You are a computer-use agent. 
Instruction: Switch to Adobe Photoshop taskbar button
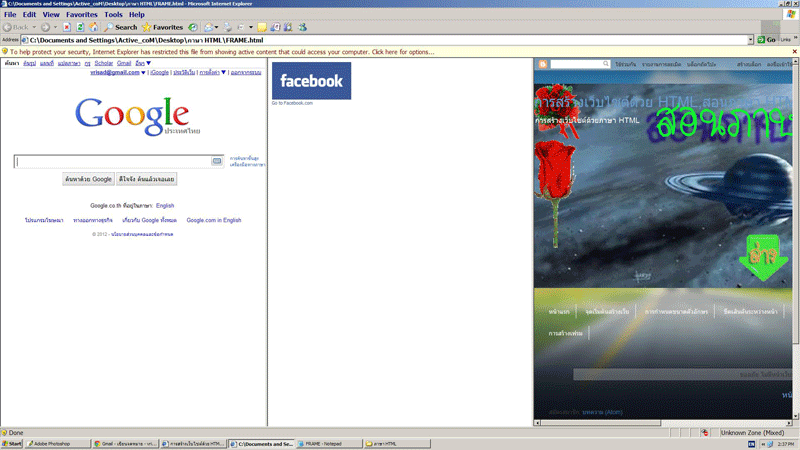click(x=58, y=444)
